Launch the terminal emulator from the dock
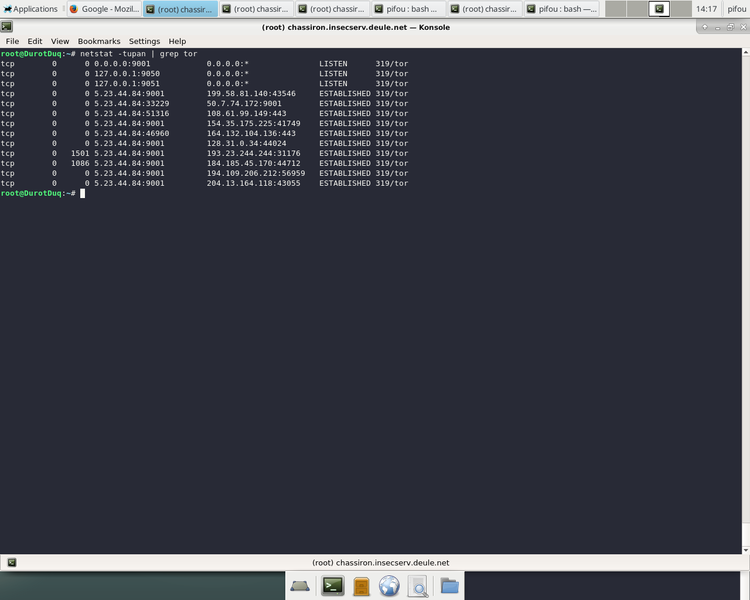This screenshot has height=600, width=750. pos(334,586)
